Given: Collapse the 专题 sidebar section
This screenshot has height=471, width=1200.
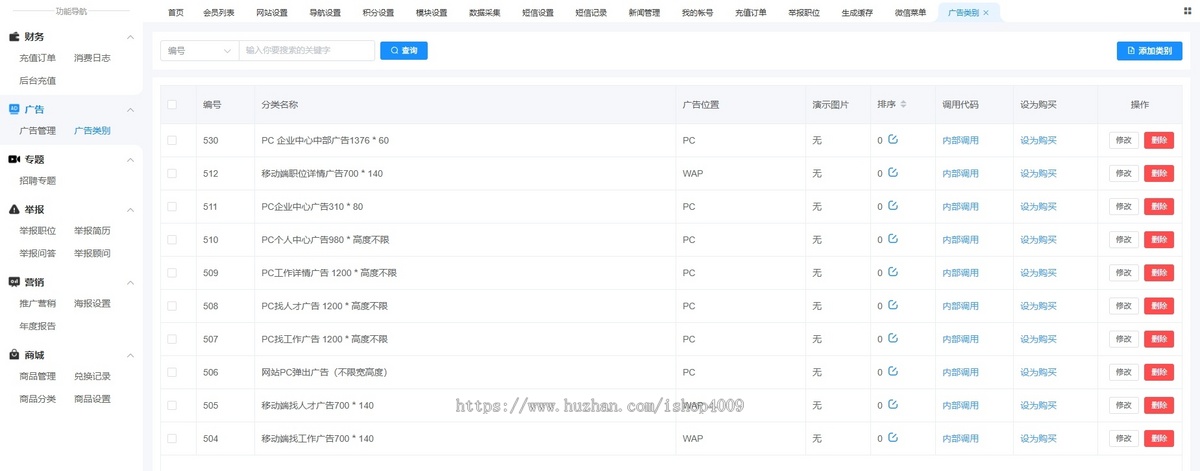Looking at the screenshot, I should pyautogui.click(x=130, y=159).
